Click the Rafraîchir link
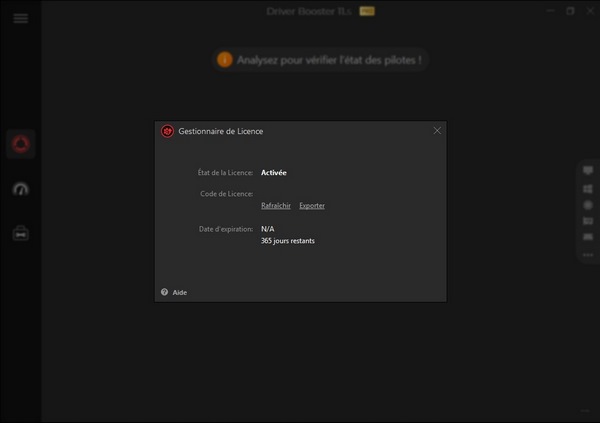This screenshot has width=600, height=423. click(276, 206)
